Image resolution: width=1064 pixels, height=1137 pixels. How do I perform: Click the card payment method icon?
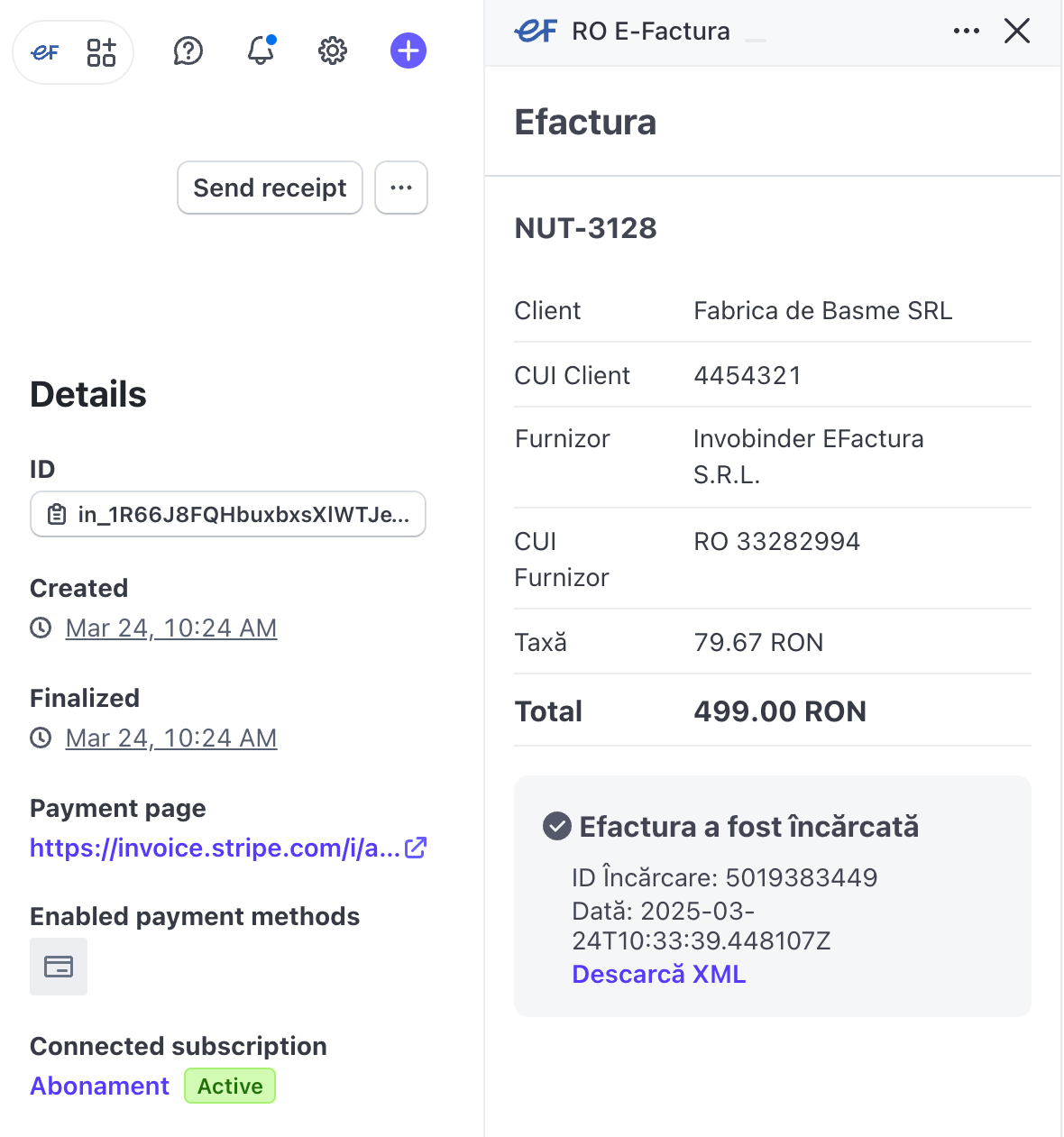(59, 967)
